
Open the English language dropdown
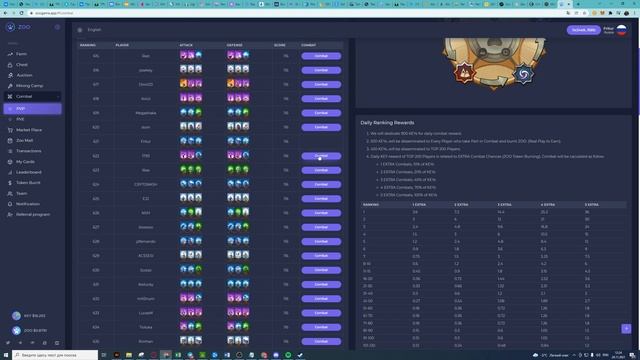(94, 30)
